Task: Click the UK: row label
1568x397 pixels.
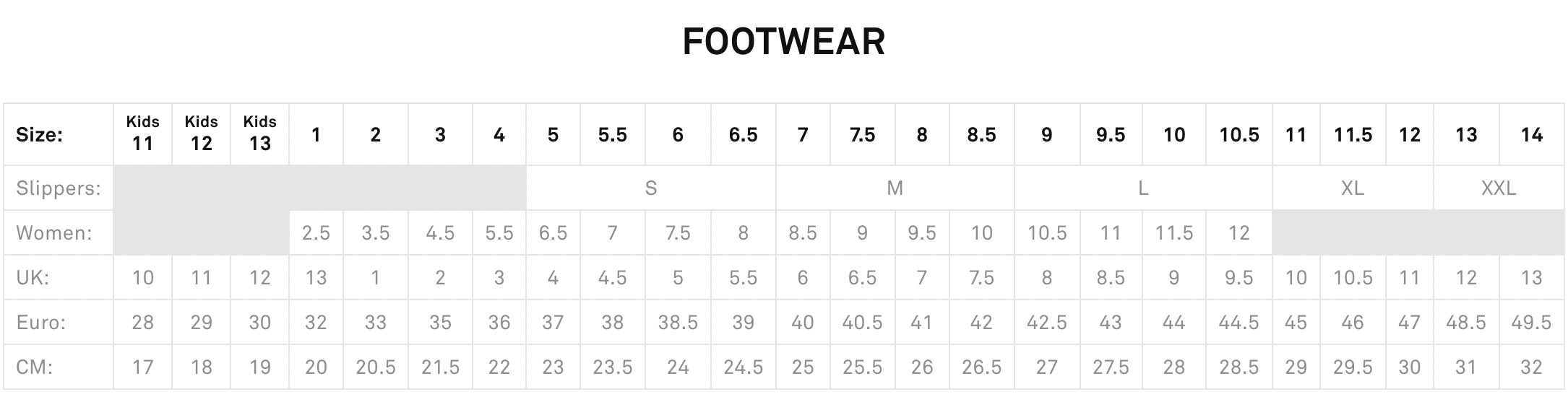Action: click(33, 278)
